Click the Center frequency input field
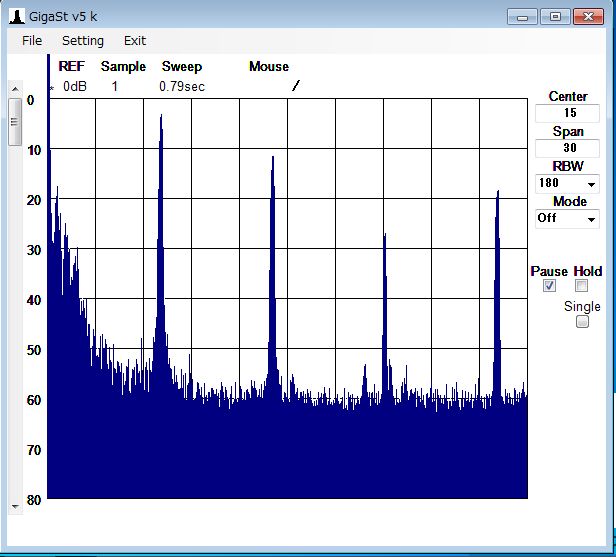Image resolution: width=616 pixels, height=557 pixels. tap(567, 113)
